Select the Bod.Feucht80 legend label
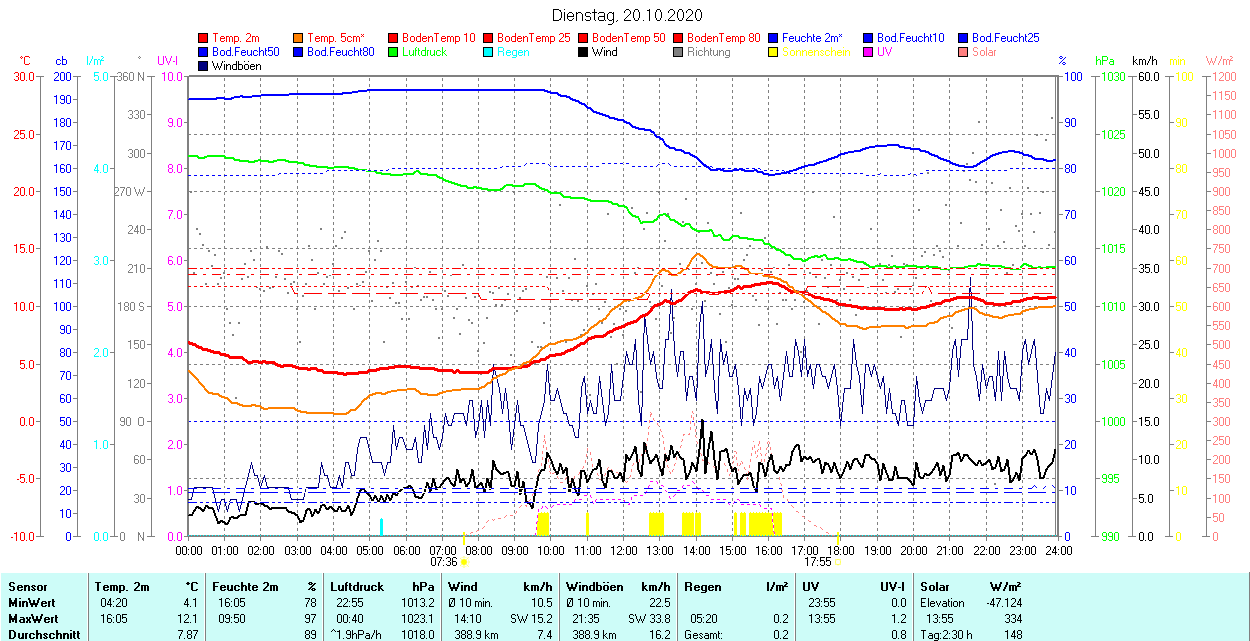Image resolution: width=1250 pixels, height=641 pixels. tap(340, 52)
